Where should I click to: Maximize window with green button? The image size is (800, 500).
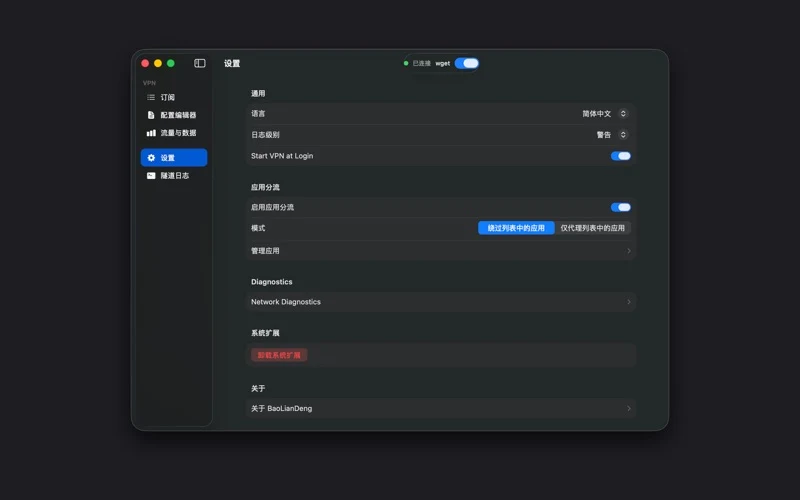pyautogui.click(x=170, y=63)
